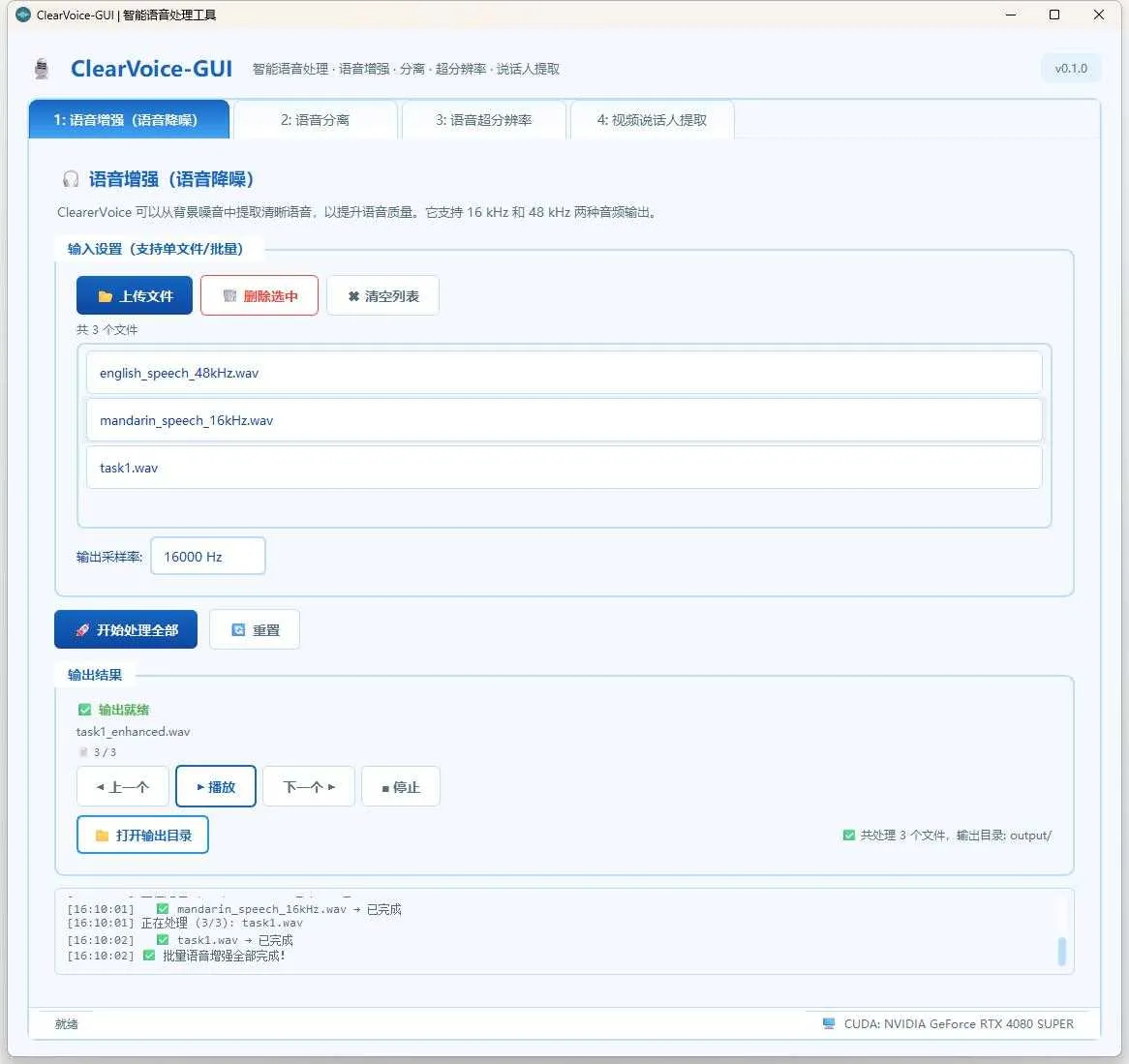Screen dimensions: 1129x1064
Task: Open the 输出采样率 16000 Hz dropdown
Action: point(208,557)
